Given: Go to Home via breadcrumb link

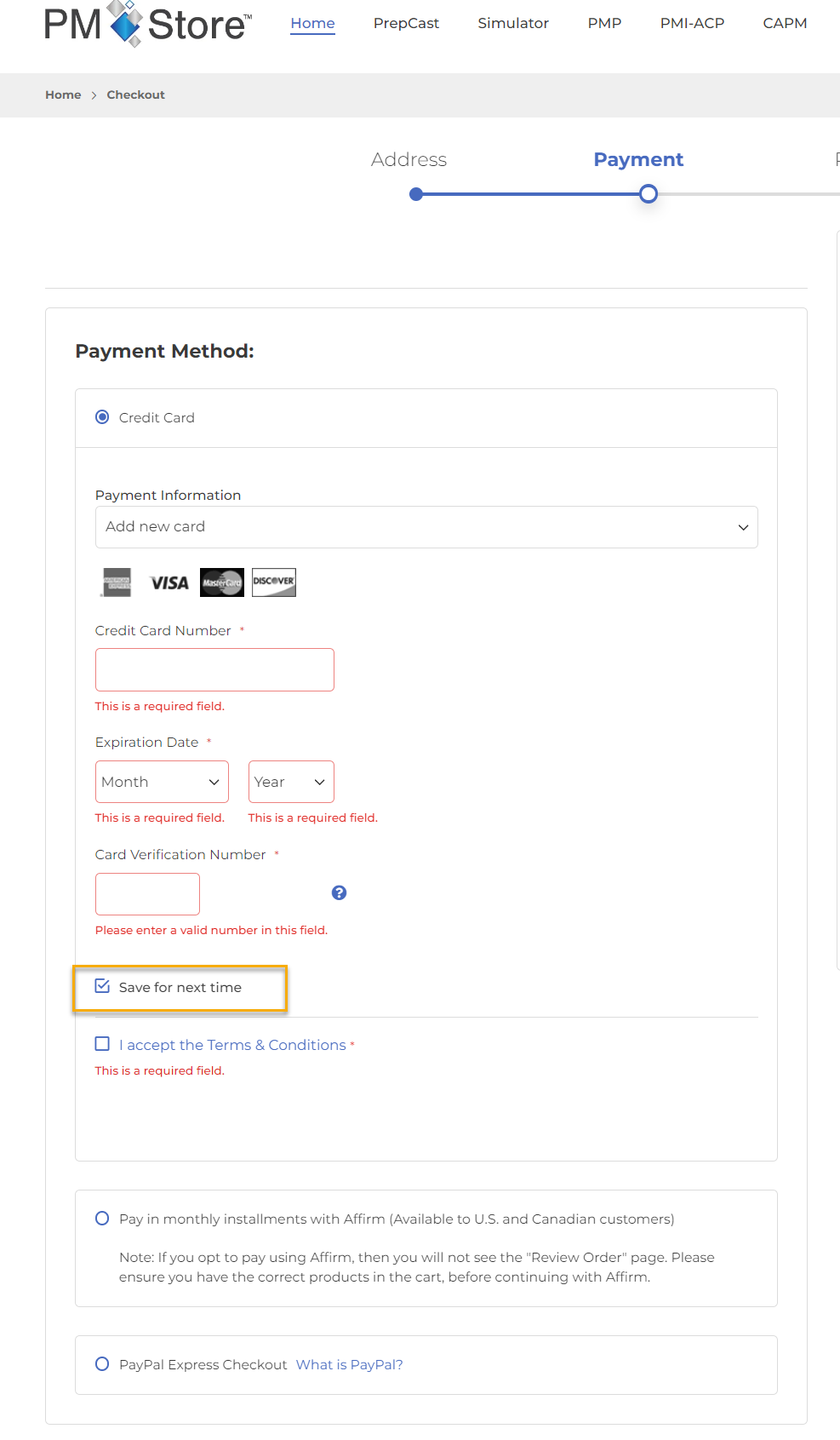Looking at the screenshot, I should [63, 95].
